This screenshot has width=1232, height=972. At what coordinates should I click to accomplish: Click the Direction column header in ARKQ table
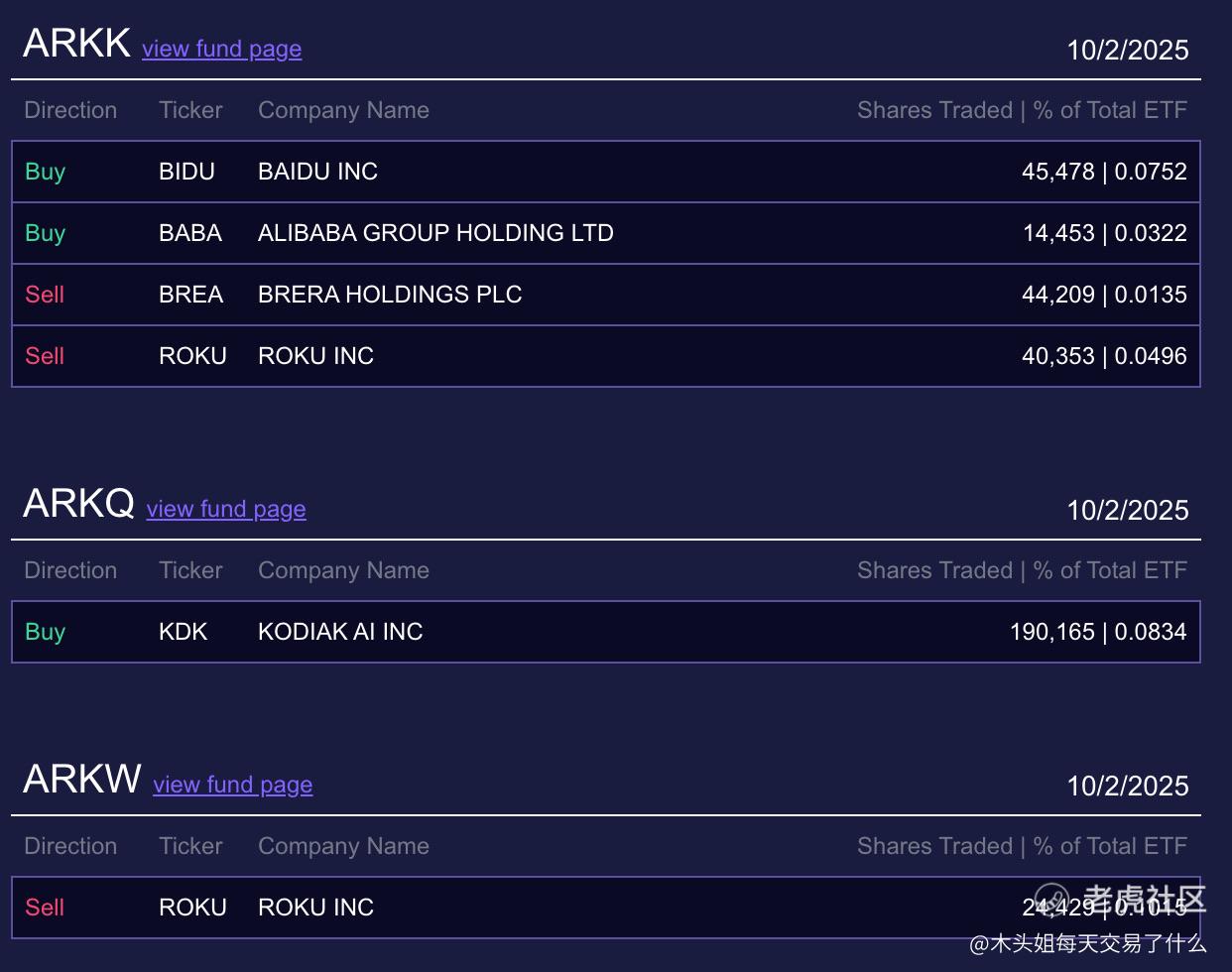coord(70,570)
